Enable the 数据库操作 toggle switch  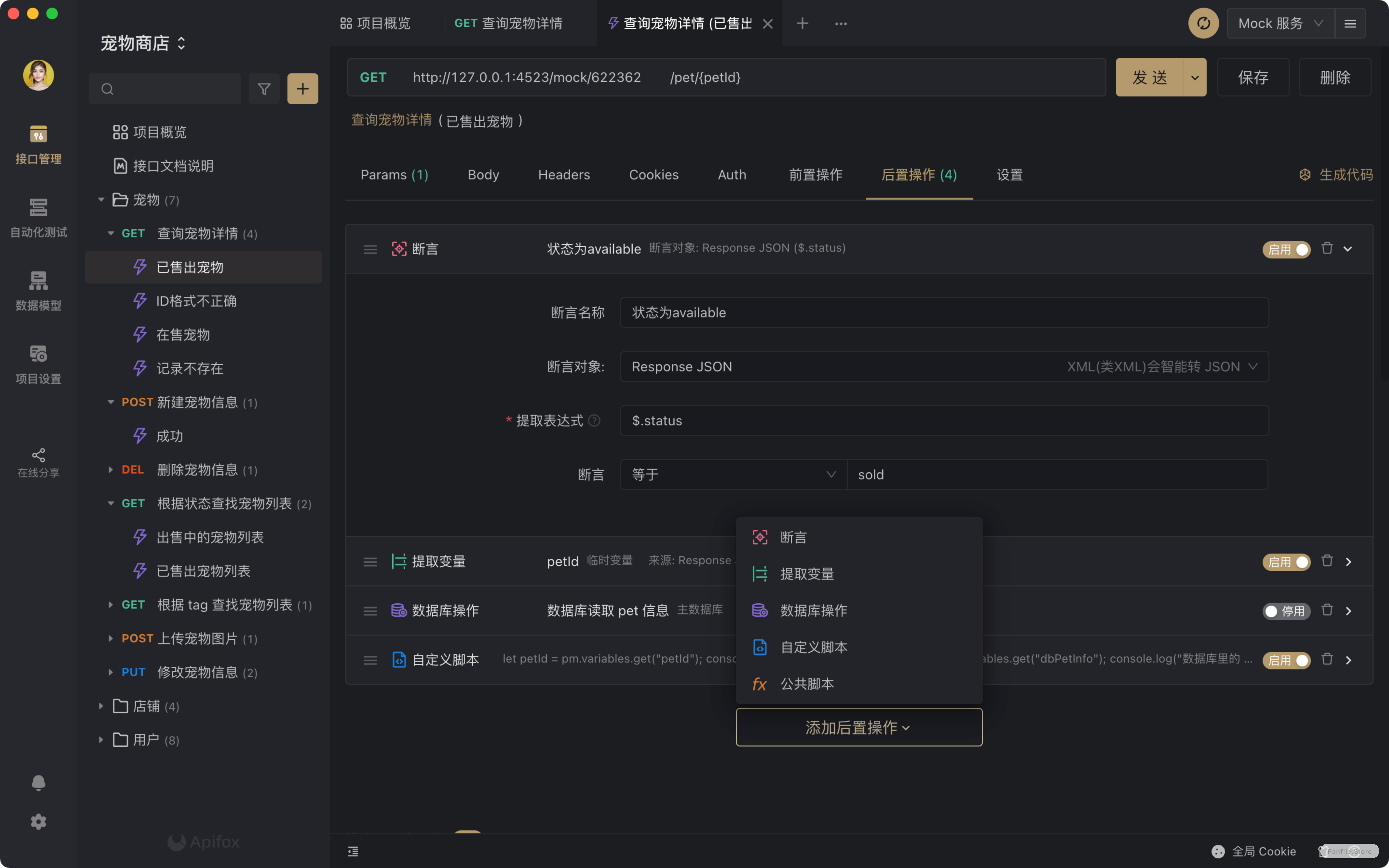[1286, 611]
